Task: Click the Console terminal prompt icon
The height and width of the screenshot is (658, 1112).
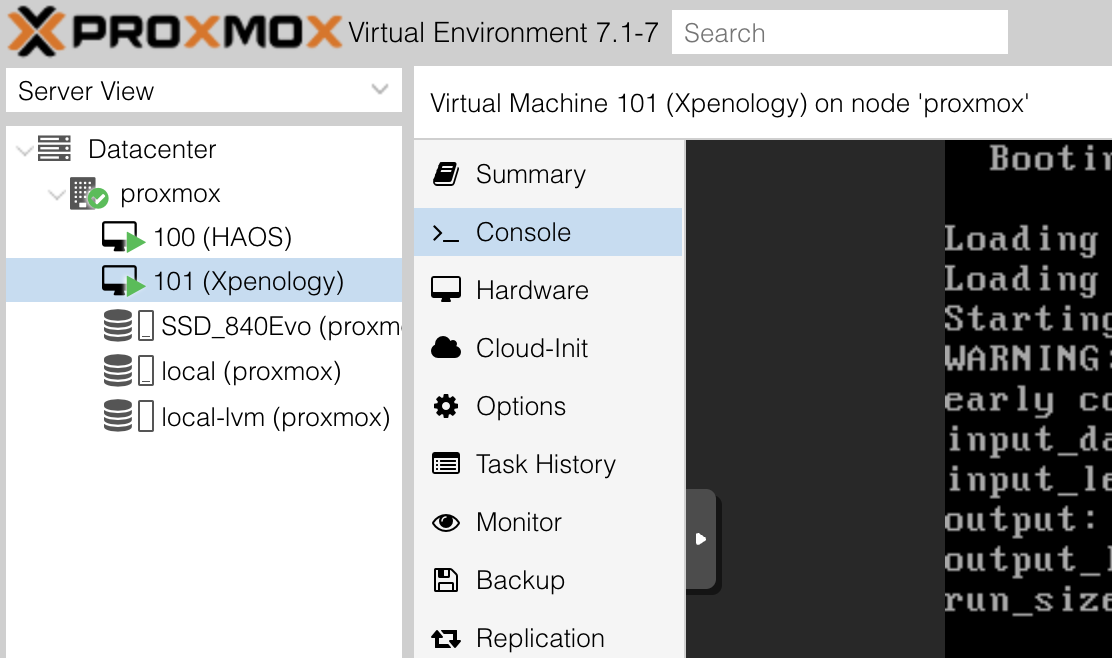Action: 446,233
